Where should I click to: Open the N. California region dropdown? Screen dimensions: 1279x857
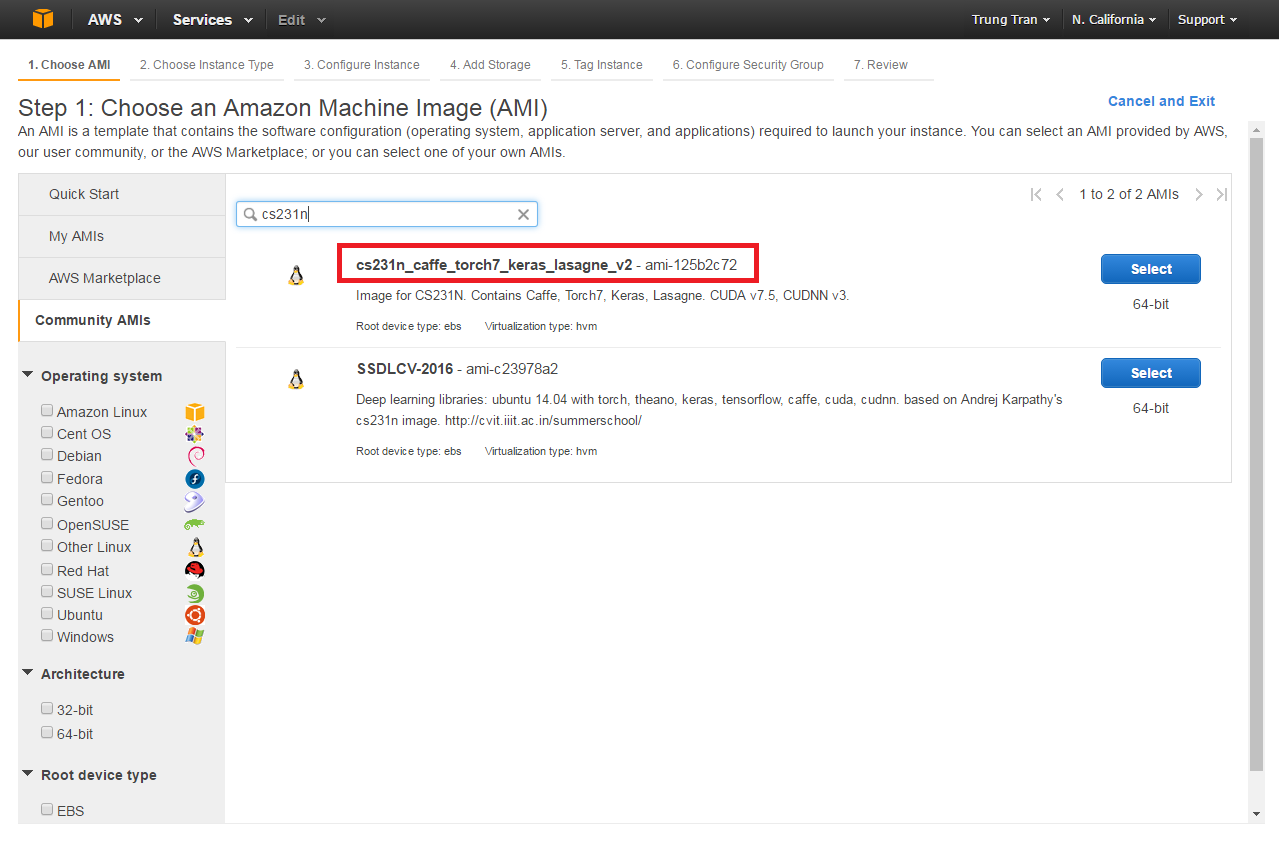pos(1114,19)
